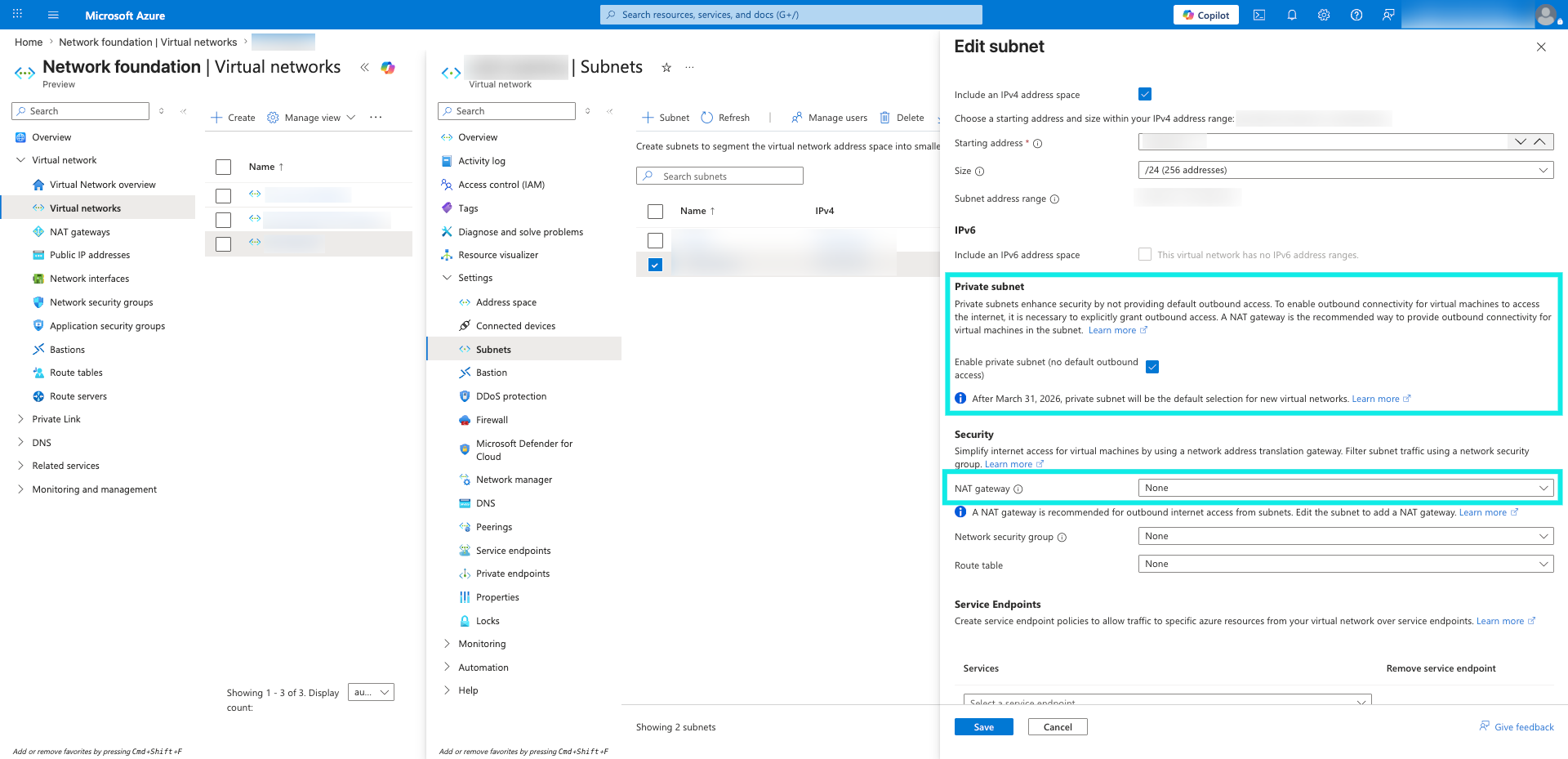Open Route tables in the left menu

point(77,373)
